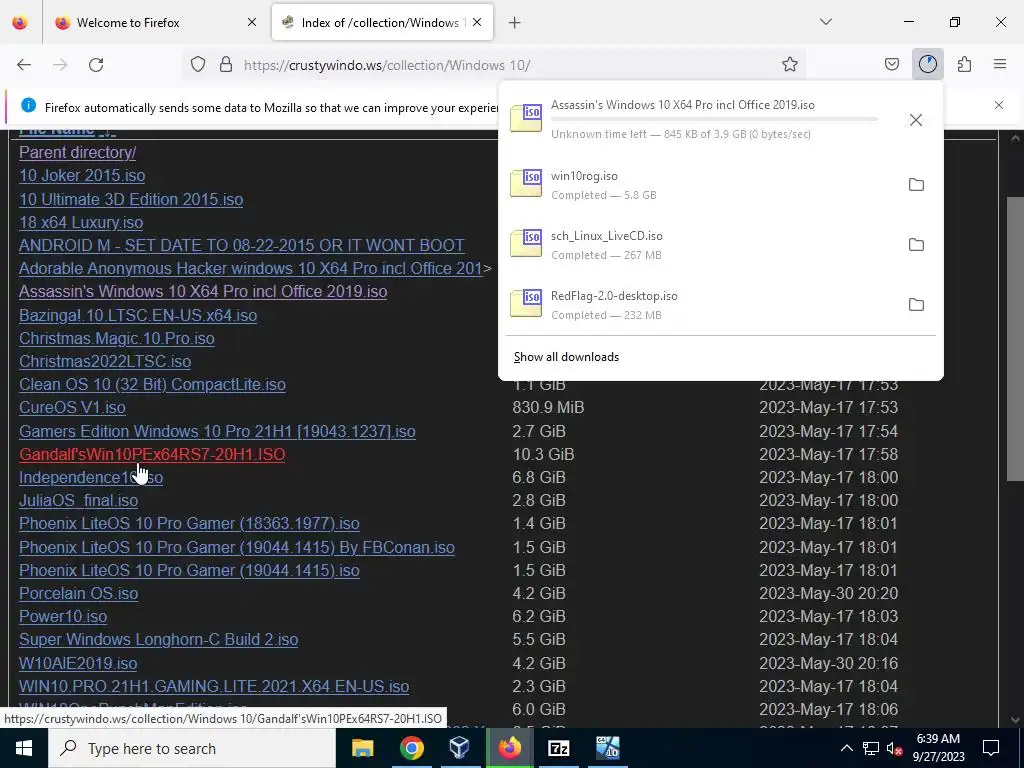1024x768 pixels.
Task: Download Phoenix LiteOS 10 Pro Gamer (18363.1977).iso
Action: tap(189, 524)
